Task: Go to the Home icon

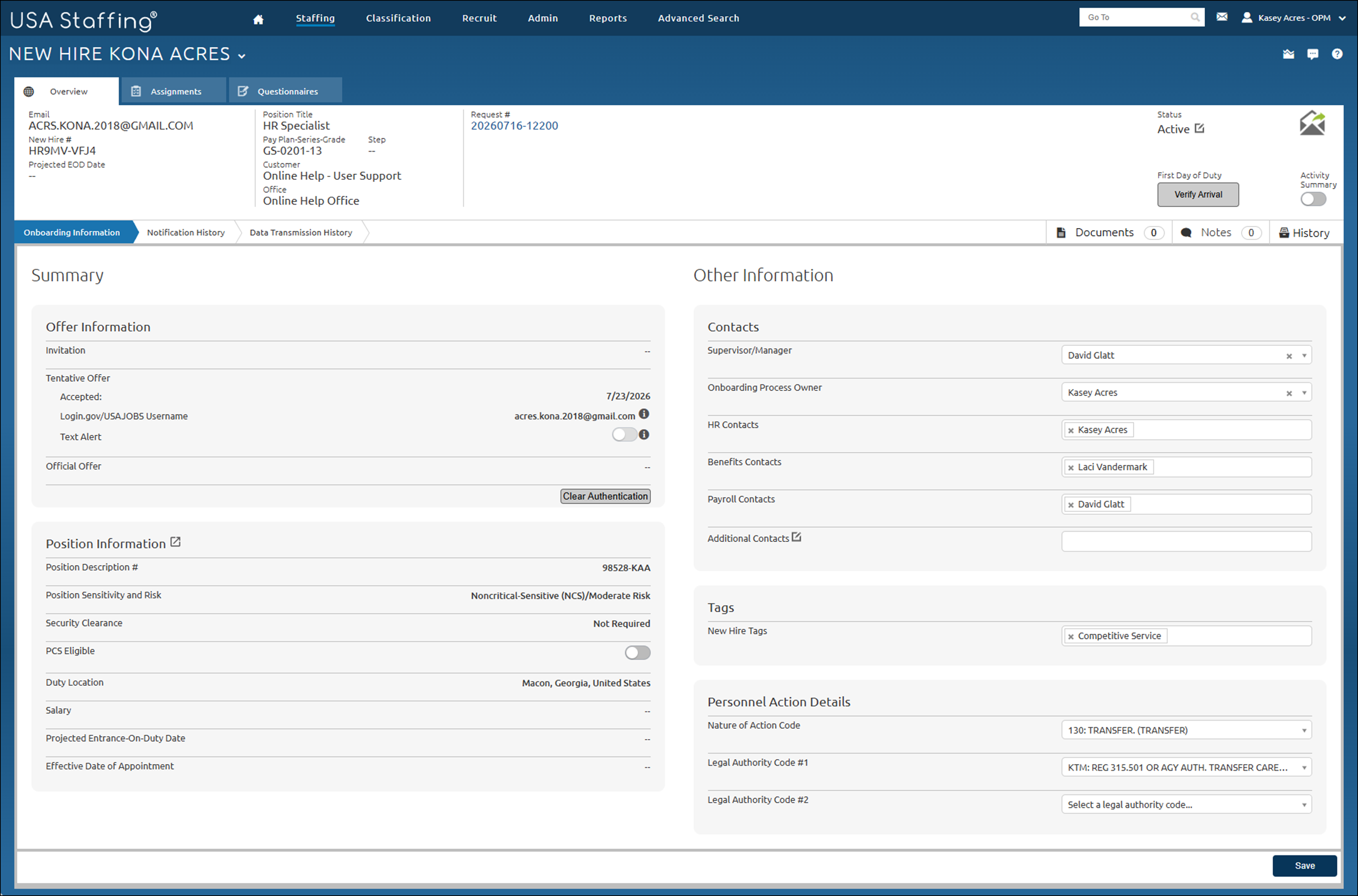Action: (x=259, y=19)
